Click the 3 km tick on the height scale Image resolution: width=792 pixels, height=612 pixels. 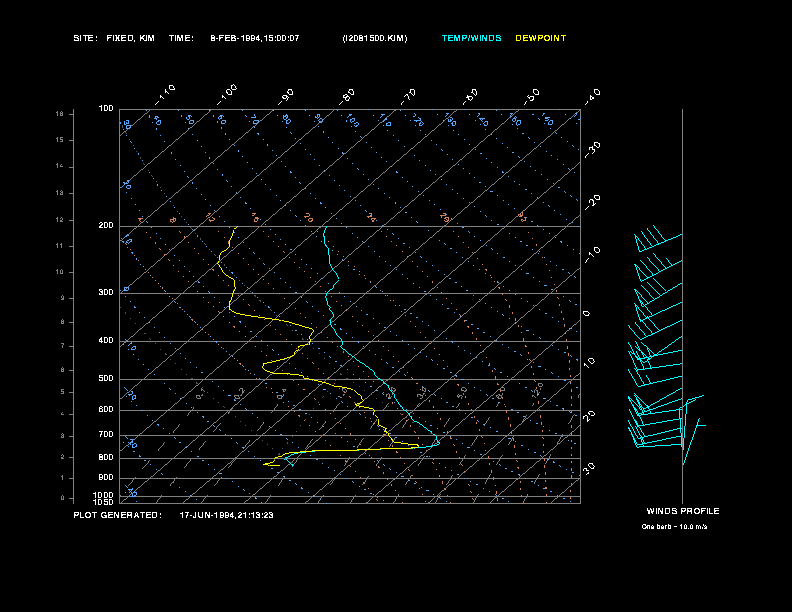[62, 435]
